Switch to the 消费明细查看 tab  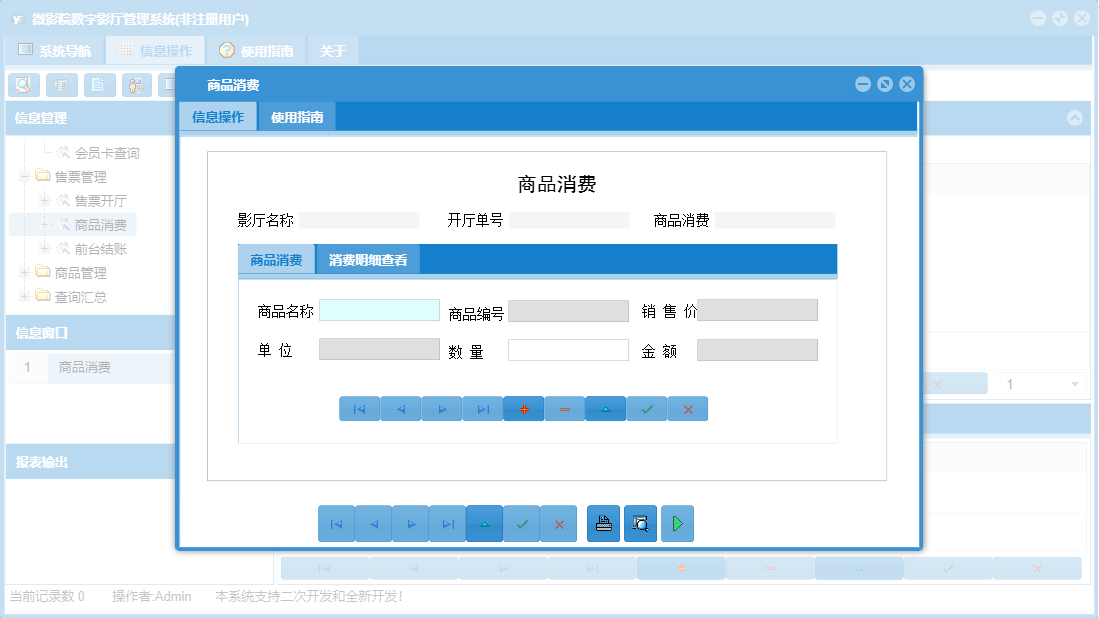pyautogui.click(x=368, y=258)
